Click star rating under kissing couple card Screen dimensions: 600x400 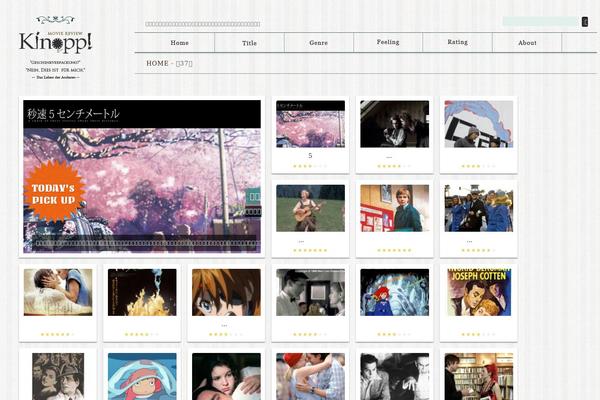pos(57,335)
